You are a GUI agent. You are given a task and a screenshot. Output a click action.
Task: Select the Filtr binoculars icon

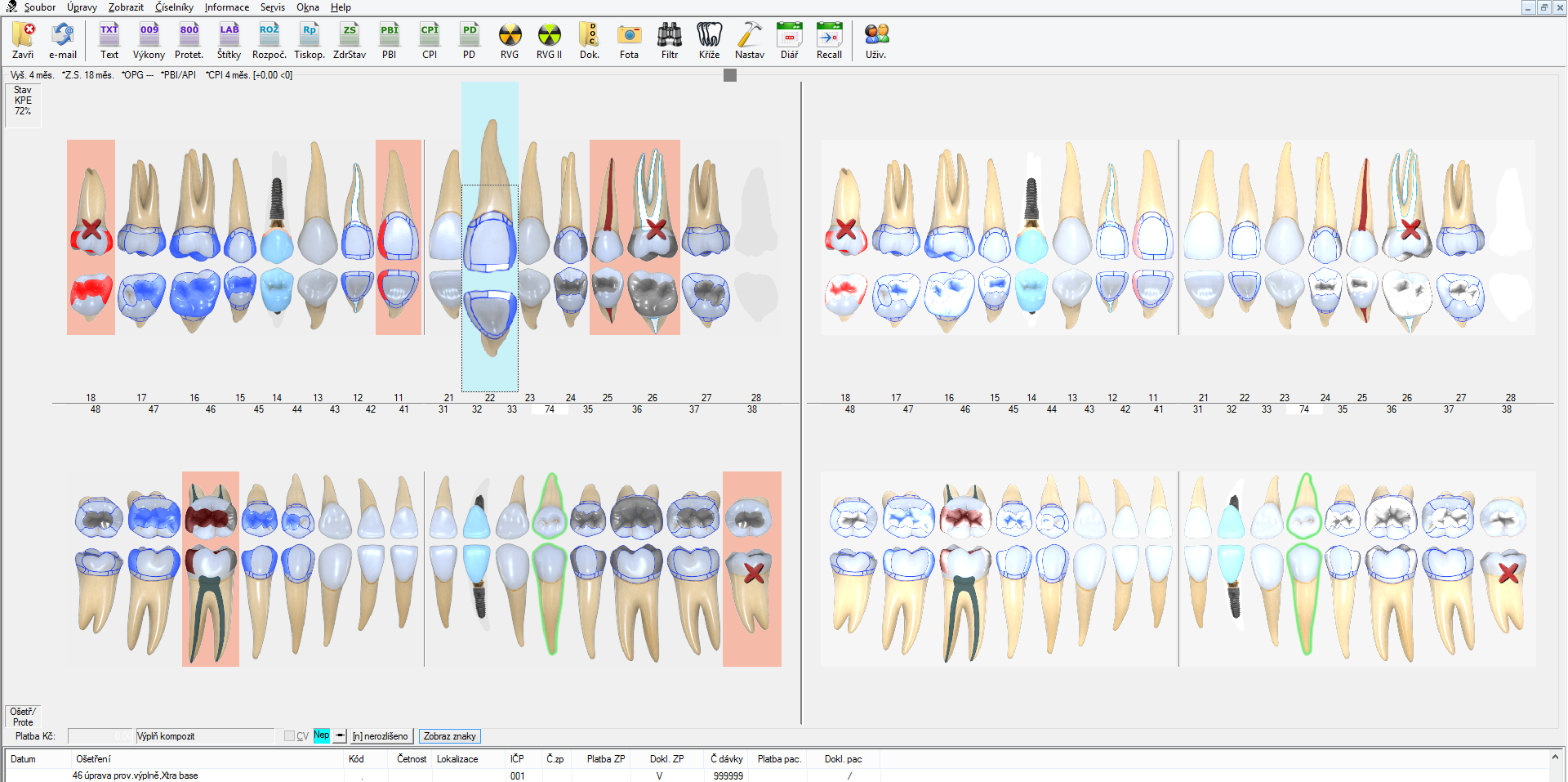pyautogui.click(x=669, y=40)
